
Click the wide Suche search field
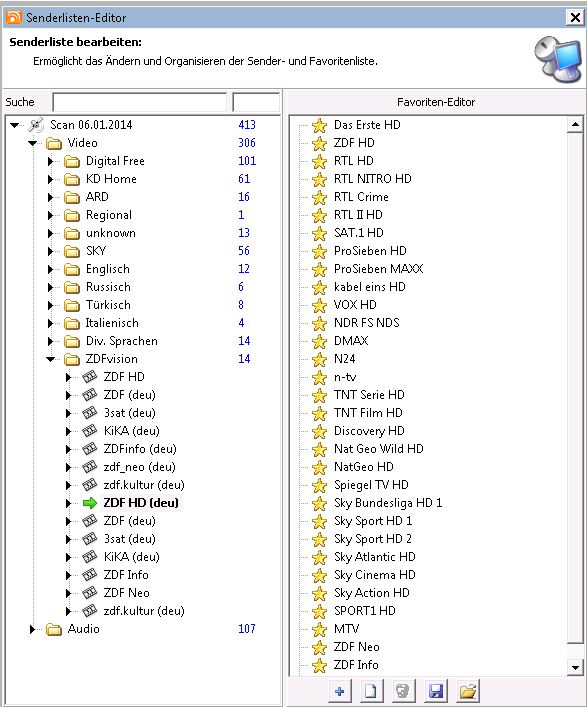pos(140,102)
